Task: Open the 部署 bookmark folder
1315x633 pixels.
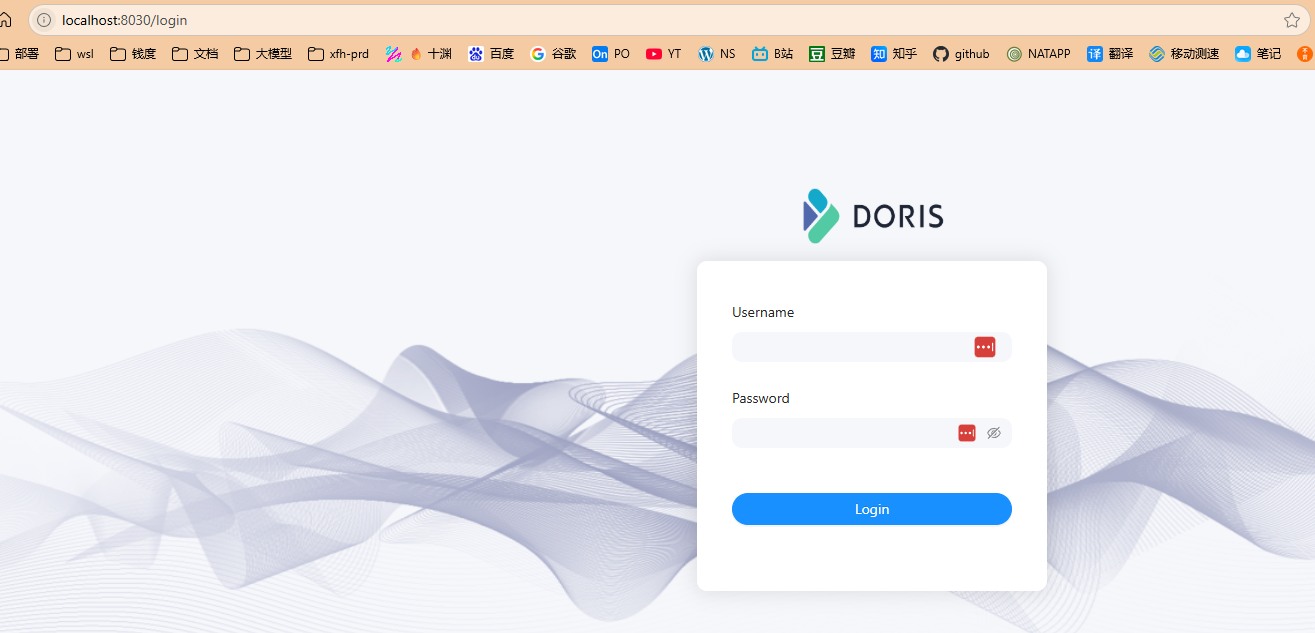Action: click(19, 54)
